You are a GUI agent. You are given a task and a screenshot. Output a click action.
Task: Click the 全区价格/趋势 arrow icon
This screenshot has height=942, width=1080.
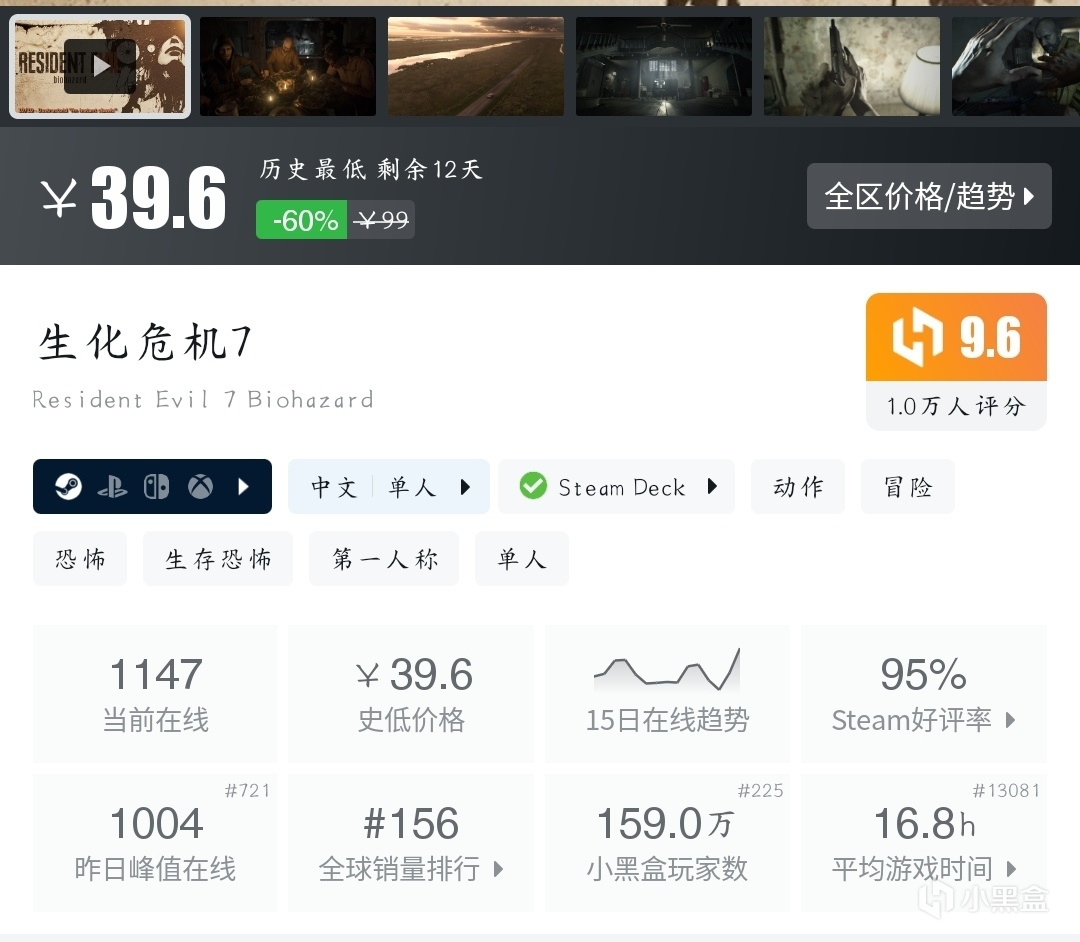(1029, 196)
